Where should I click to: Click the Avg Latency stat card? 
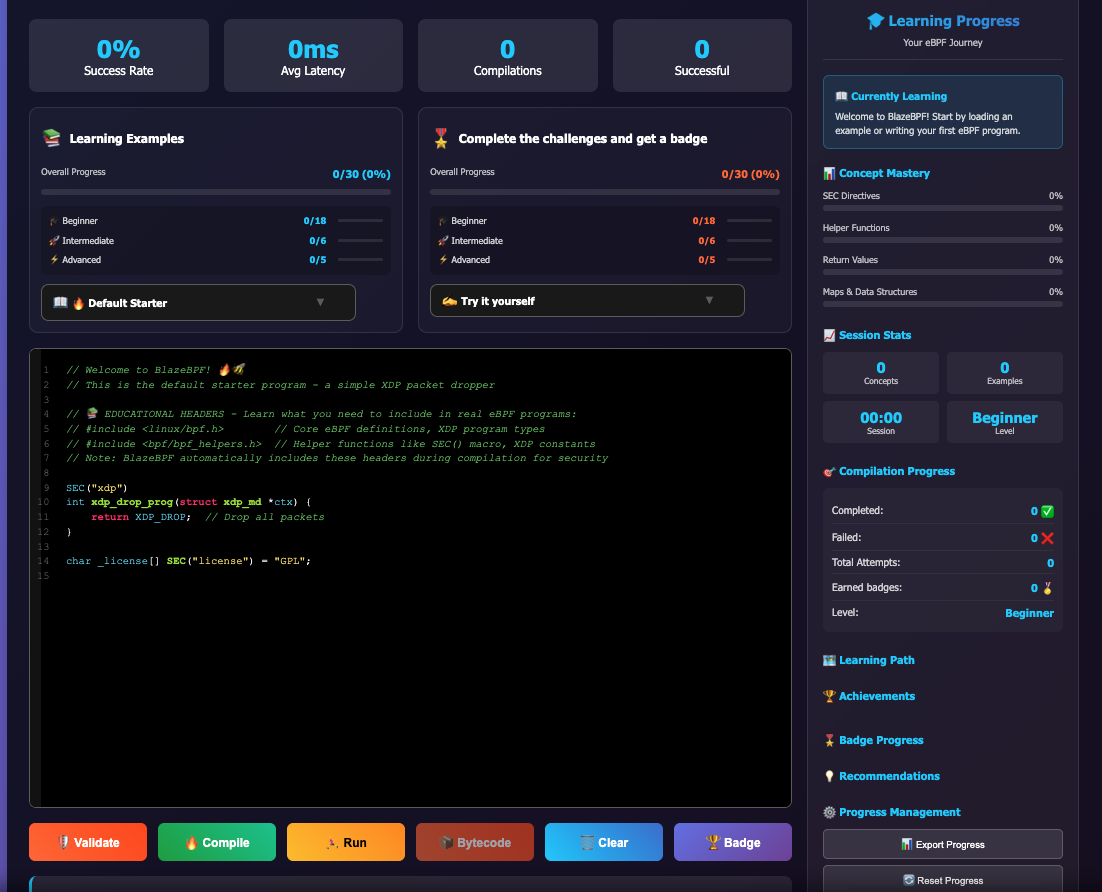coord(313,56)
